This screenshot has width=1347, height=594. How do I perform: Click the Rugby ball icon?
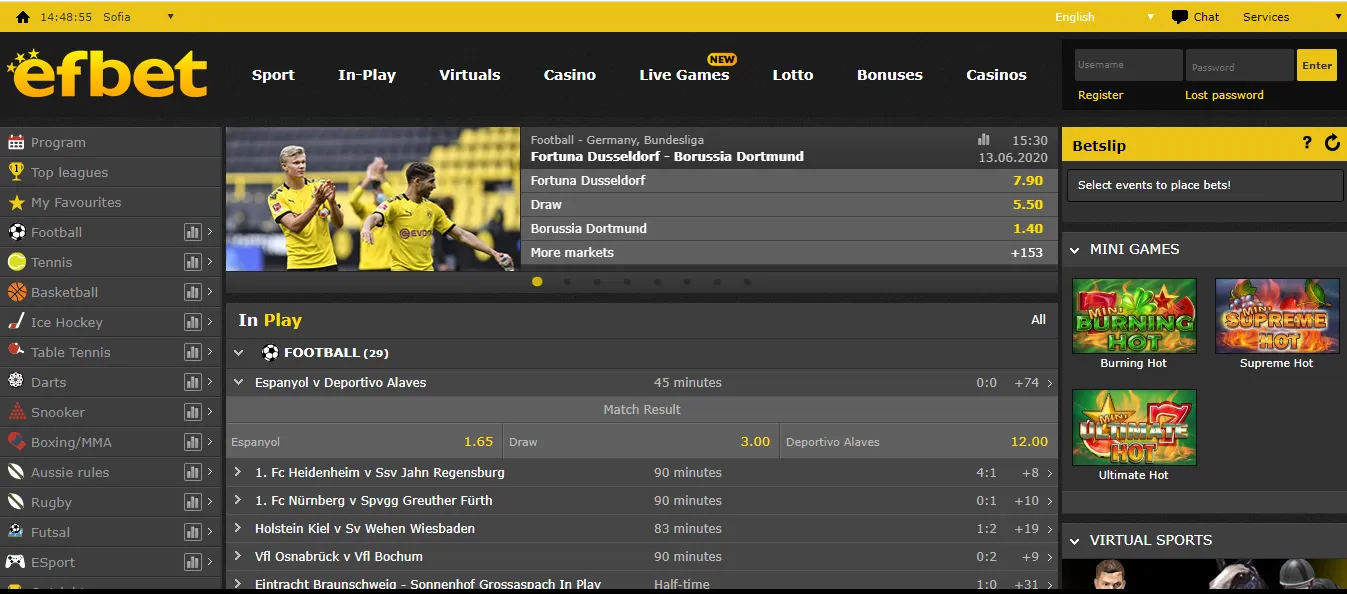coord(16,501)
